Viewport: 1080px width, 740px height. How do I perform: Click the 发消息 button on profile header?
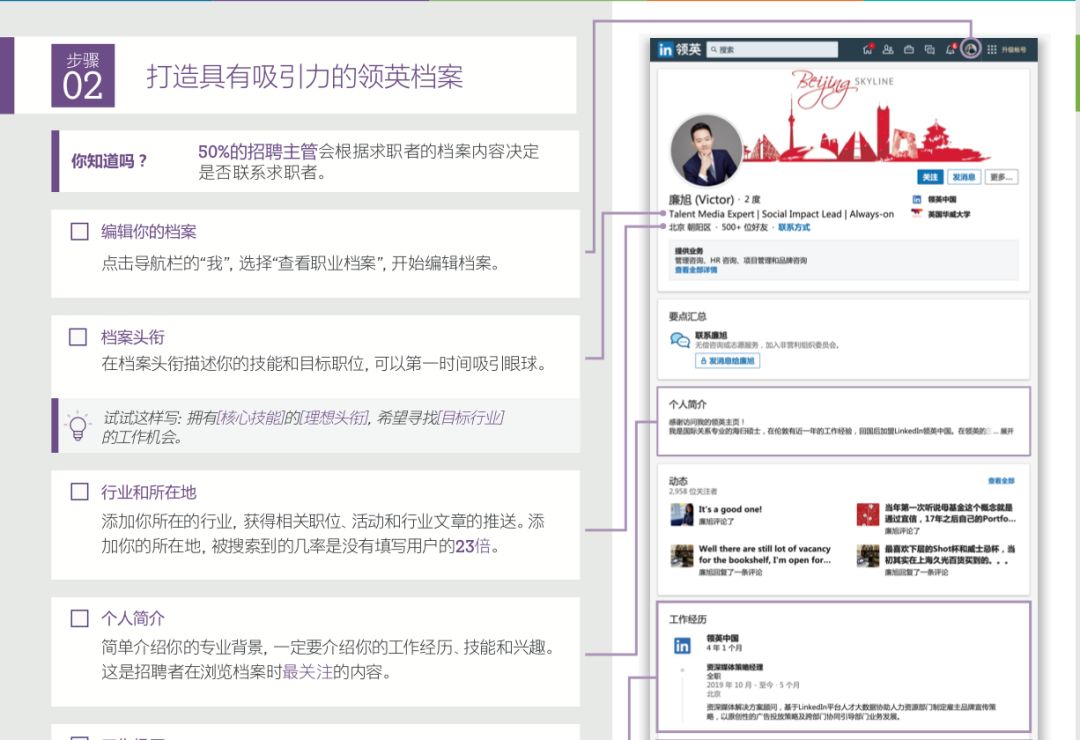tap(964, 177)
